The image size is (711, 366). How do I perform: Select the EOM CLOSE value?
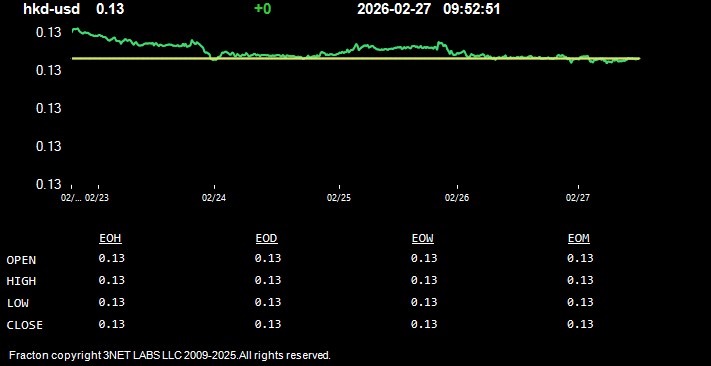pos(580,324)
